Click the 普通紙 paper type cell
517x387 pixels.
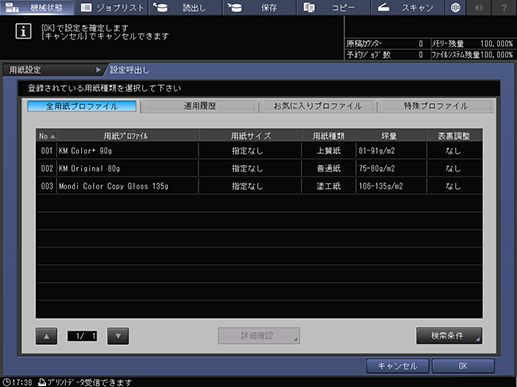[x=329, y=168]
